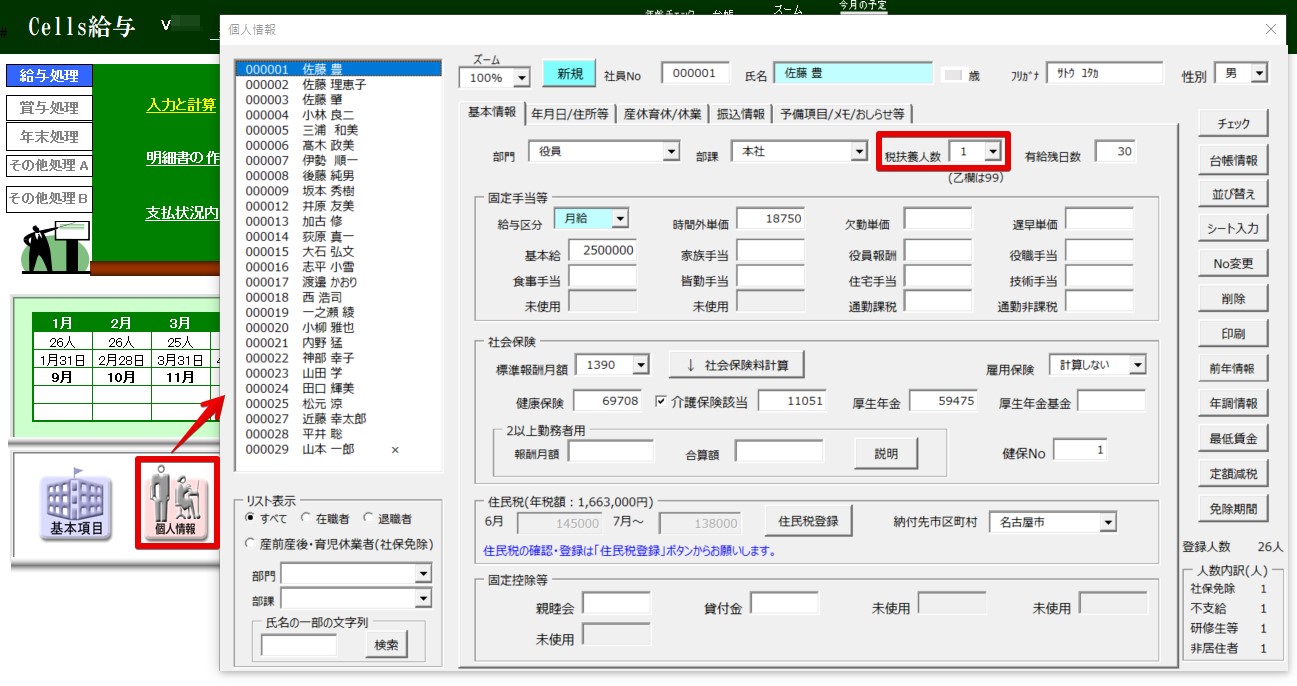The image size is (1297, 686).
Task: Click the 氏名の一部の文字列 search field
Action: point(299,645)
